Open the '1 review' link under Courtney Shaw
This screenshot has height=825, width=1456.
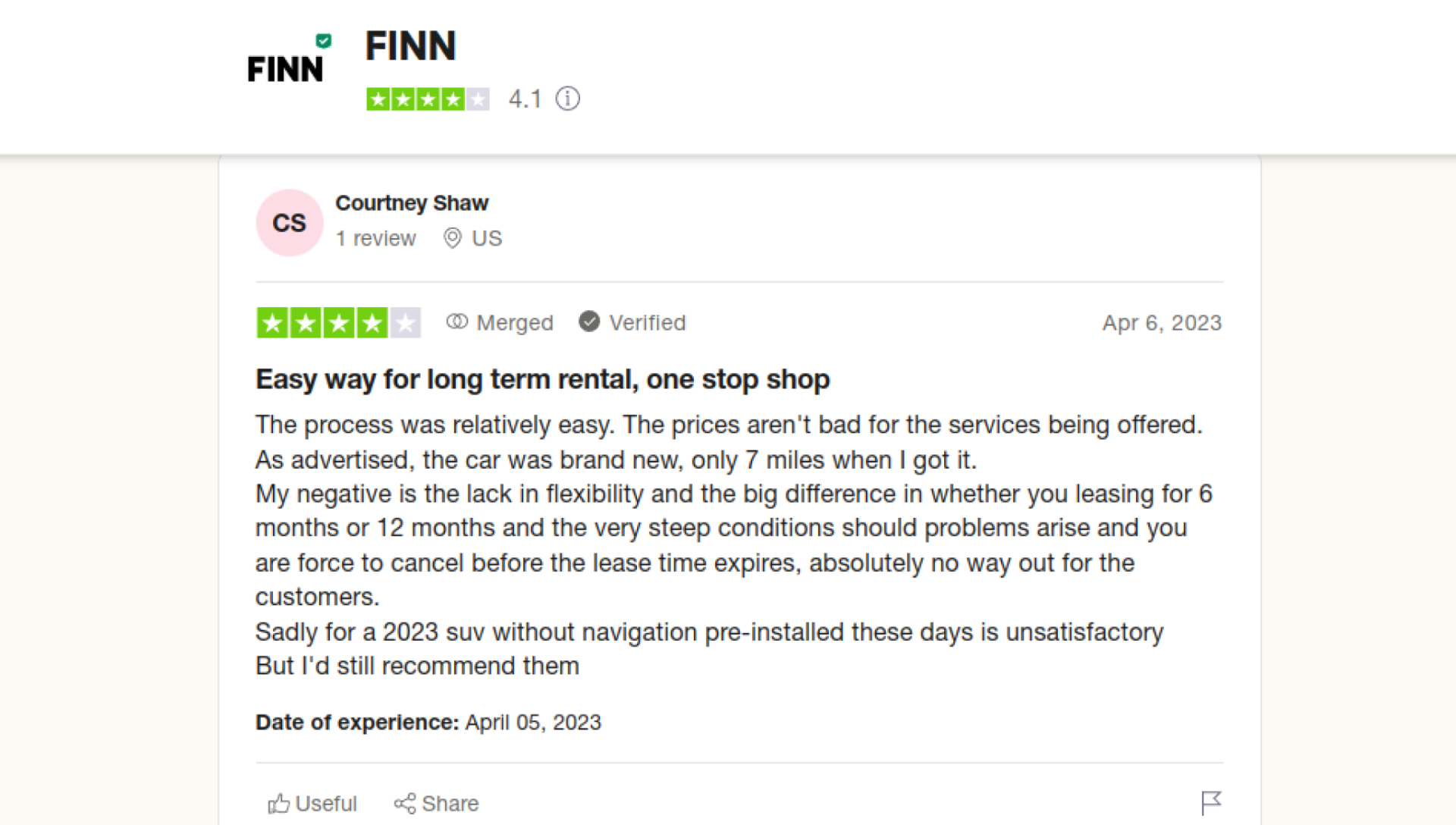point(375,238)
